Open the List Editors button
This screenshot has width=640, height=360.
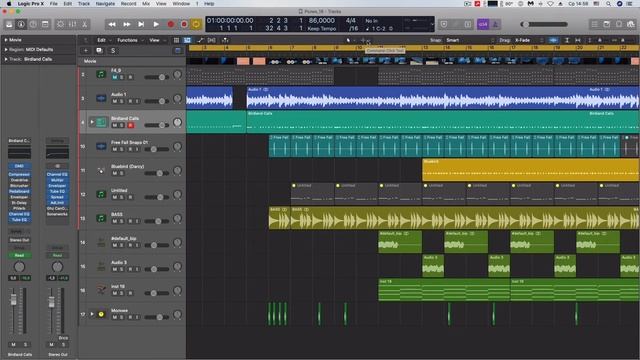point(594,24)
